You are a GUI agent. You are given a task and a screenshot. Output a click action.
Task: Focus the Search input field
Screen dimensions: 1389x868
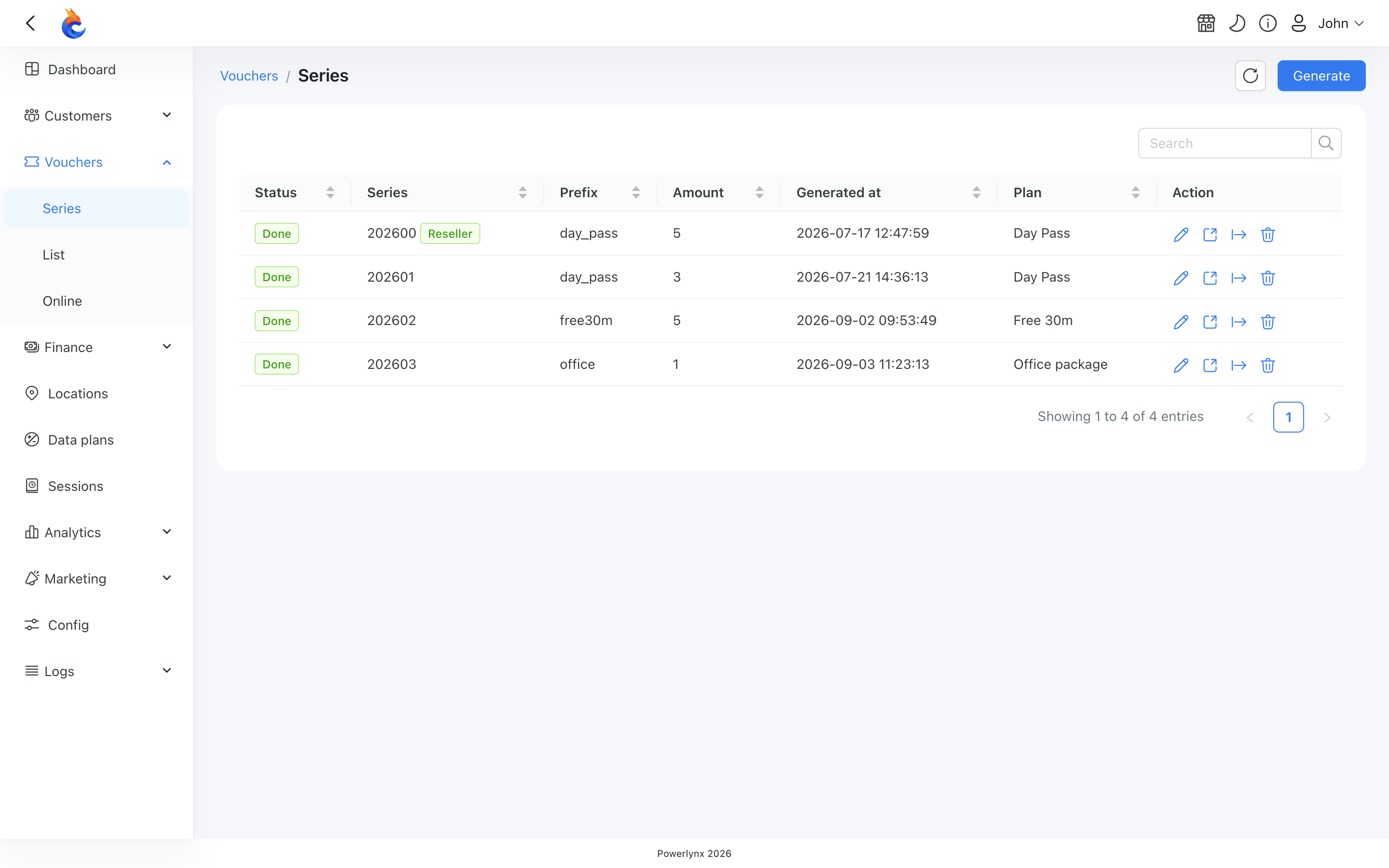1224,143
